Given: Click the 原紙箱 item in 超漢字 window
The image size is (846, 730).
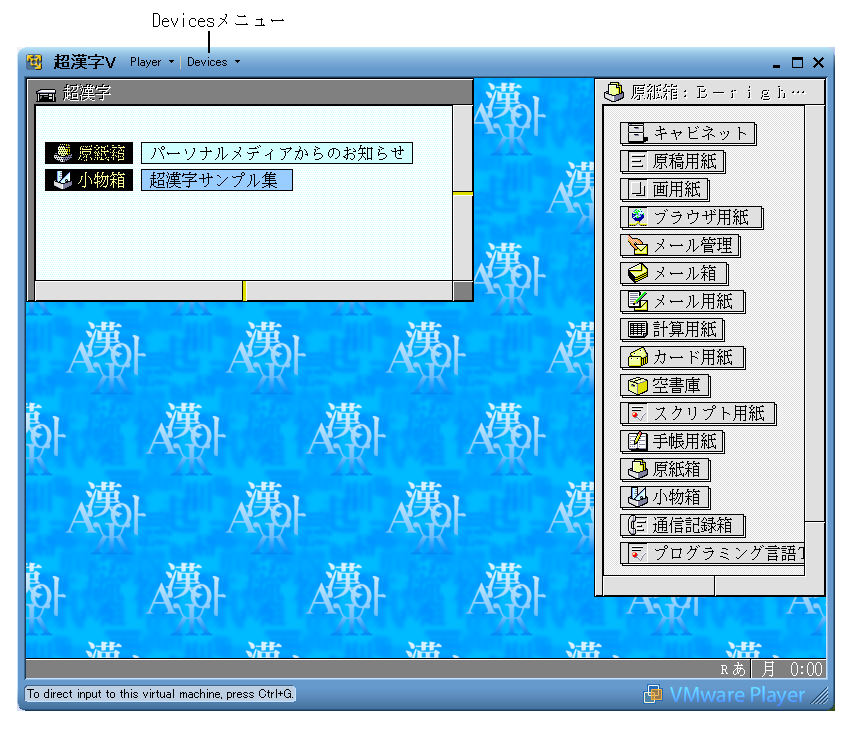Looking at the screenshot, I should click(89, 153).
